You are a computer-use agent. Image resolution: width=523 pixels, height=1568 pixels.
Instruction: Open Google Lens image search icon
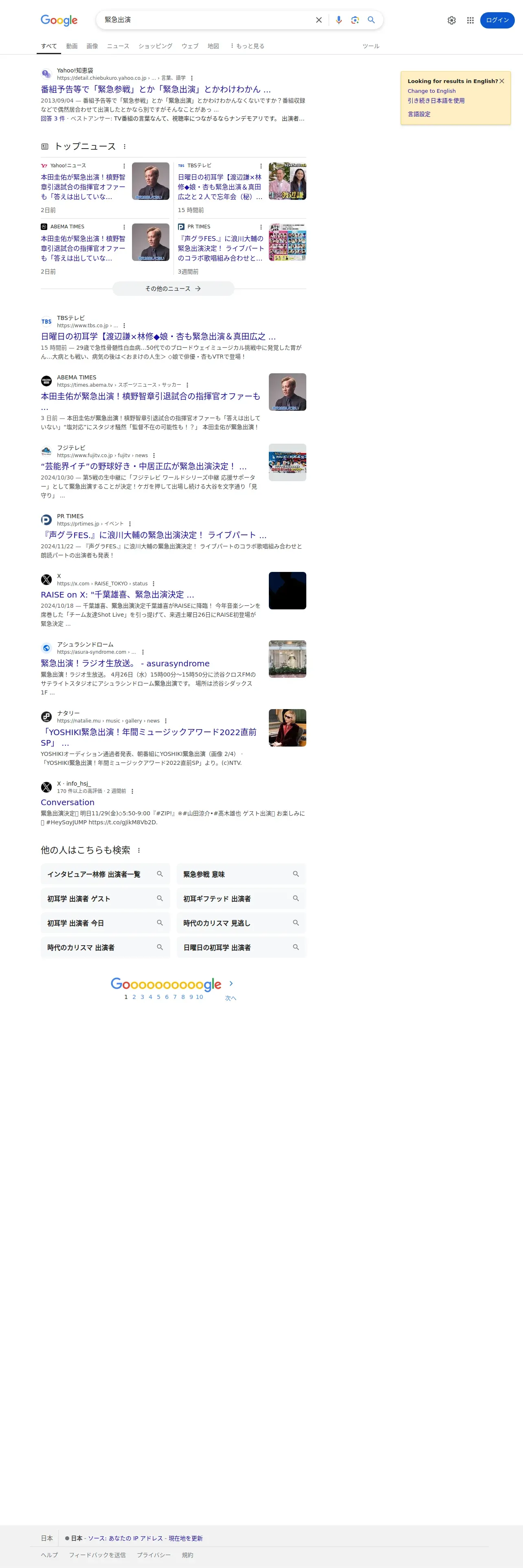(355, 20)
